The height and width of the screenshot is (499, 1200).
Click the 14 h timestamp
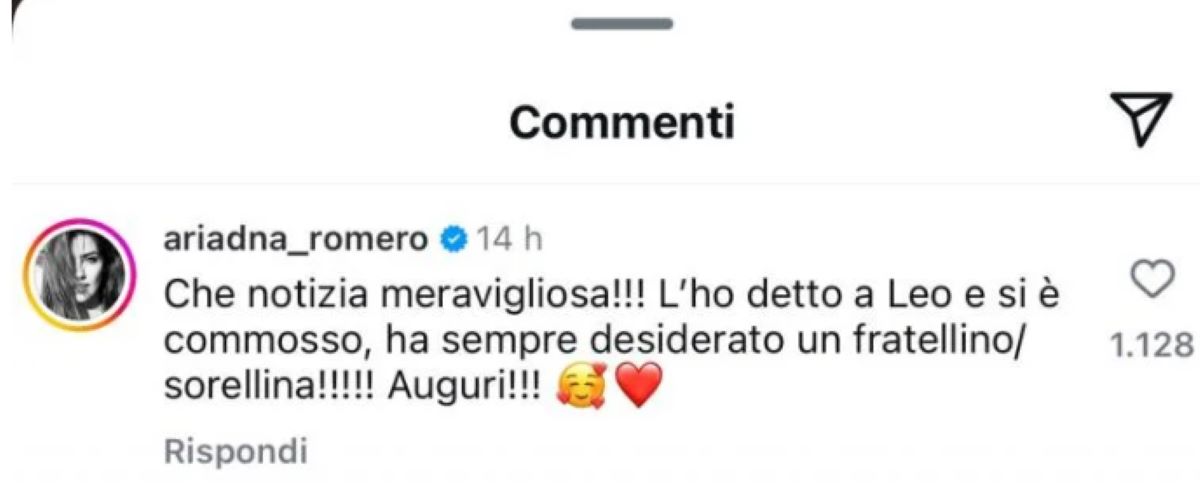click(507, 240)
